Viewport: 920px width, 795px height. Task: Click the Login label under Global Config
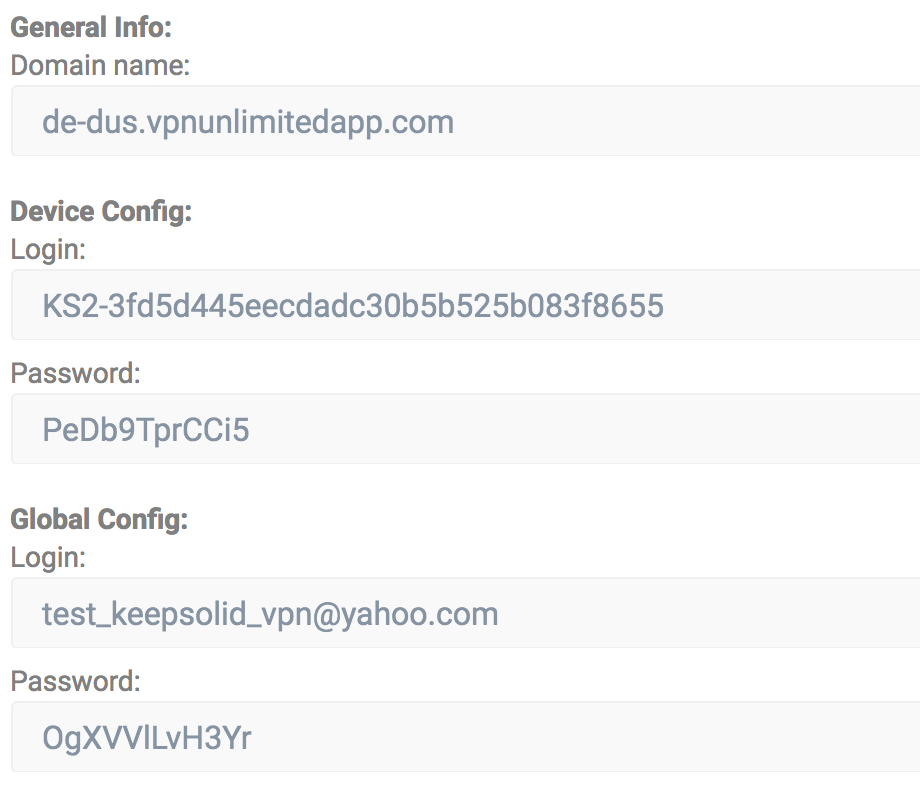(x=48, y=558)
